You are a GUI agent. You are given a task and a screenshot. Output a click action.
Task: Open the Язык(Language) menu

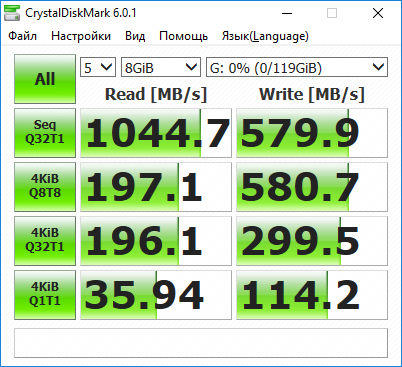[x=265, y=36]
